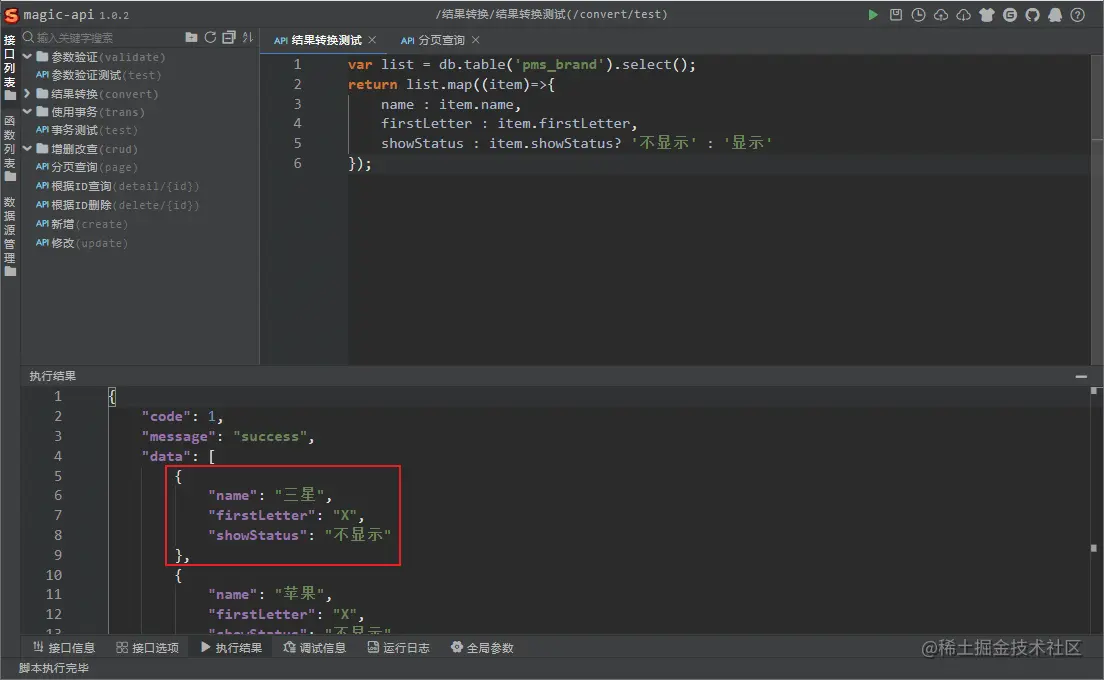The height and width of the screenshot is (680, 1104).
Task: Open the skin (T-shirt) theme icon
Action: (x=987, y=15)
